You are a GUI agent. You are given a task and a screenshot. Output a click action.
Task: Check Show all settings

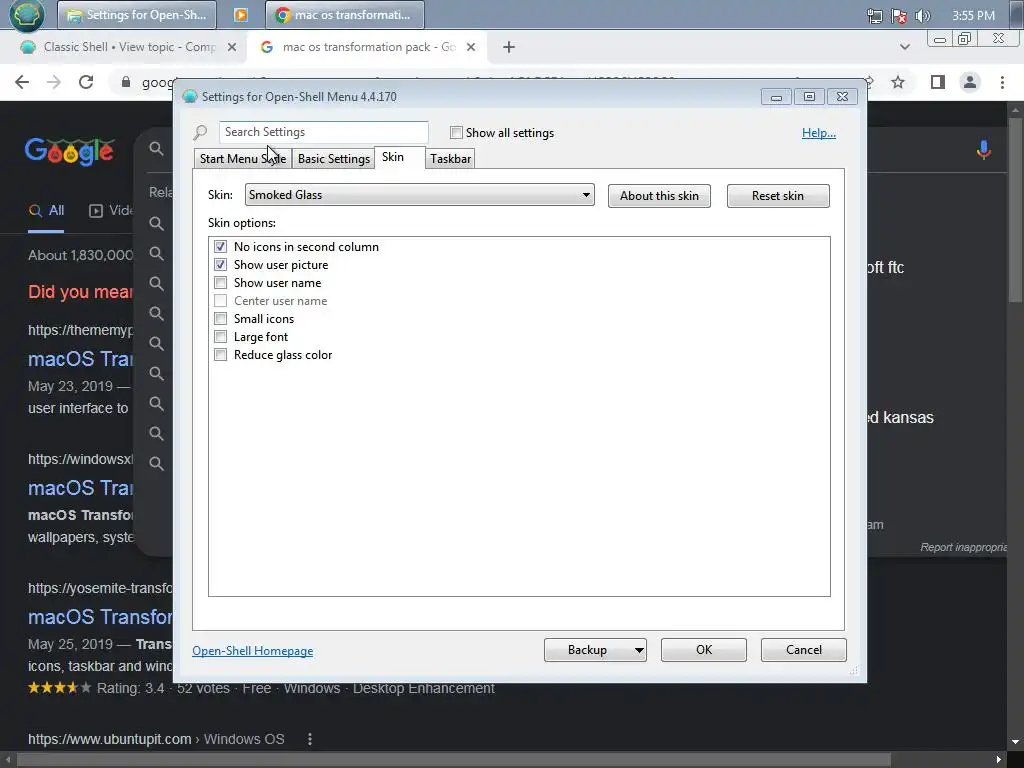click(x=456, y=133)
